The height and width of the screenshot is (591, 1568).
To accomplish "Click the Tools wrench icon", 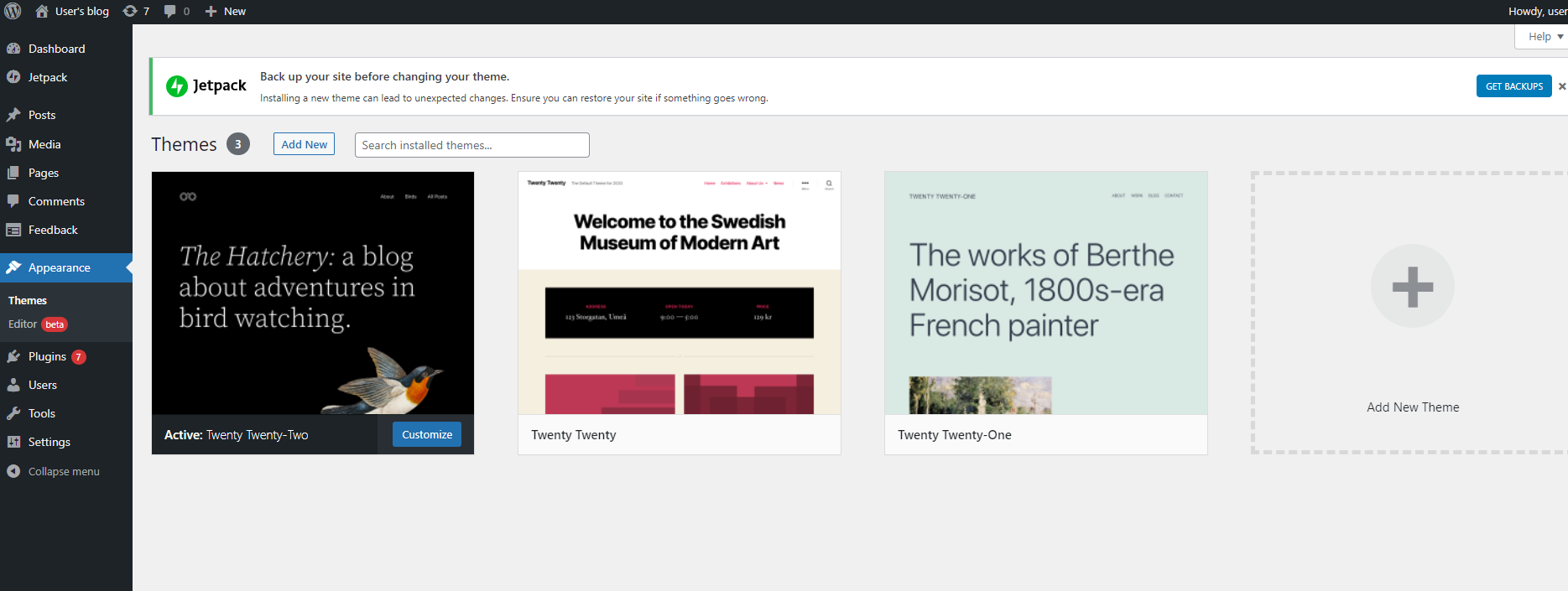I will coord(13,413).
